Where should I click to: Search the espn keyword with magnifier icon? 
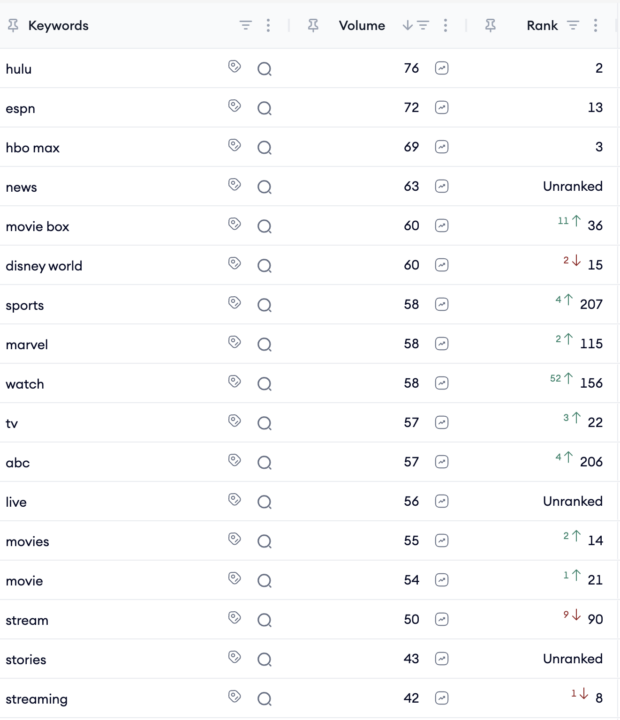(x=265, y=108)
